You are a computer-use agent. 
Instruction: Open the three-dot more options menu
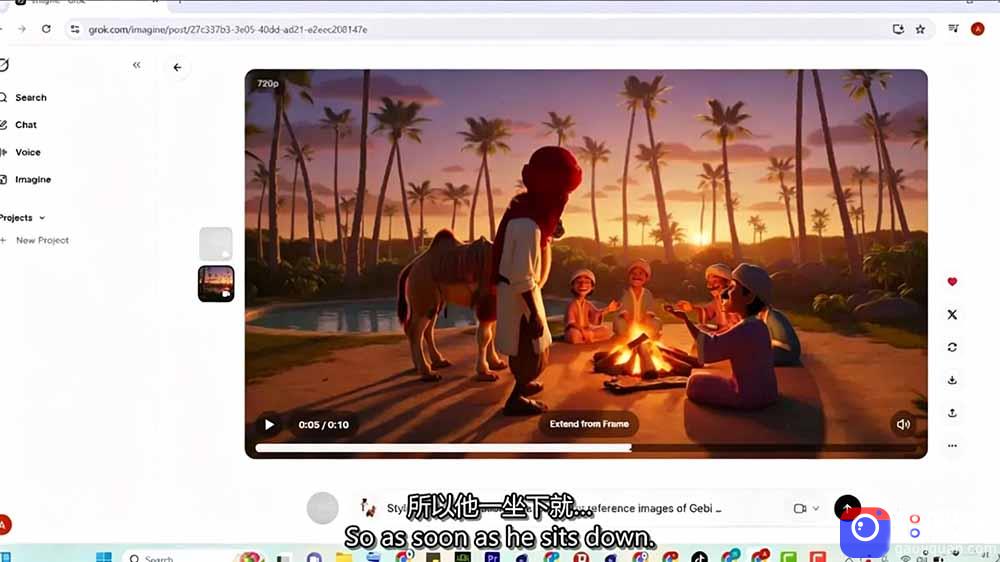pos(952,446)
